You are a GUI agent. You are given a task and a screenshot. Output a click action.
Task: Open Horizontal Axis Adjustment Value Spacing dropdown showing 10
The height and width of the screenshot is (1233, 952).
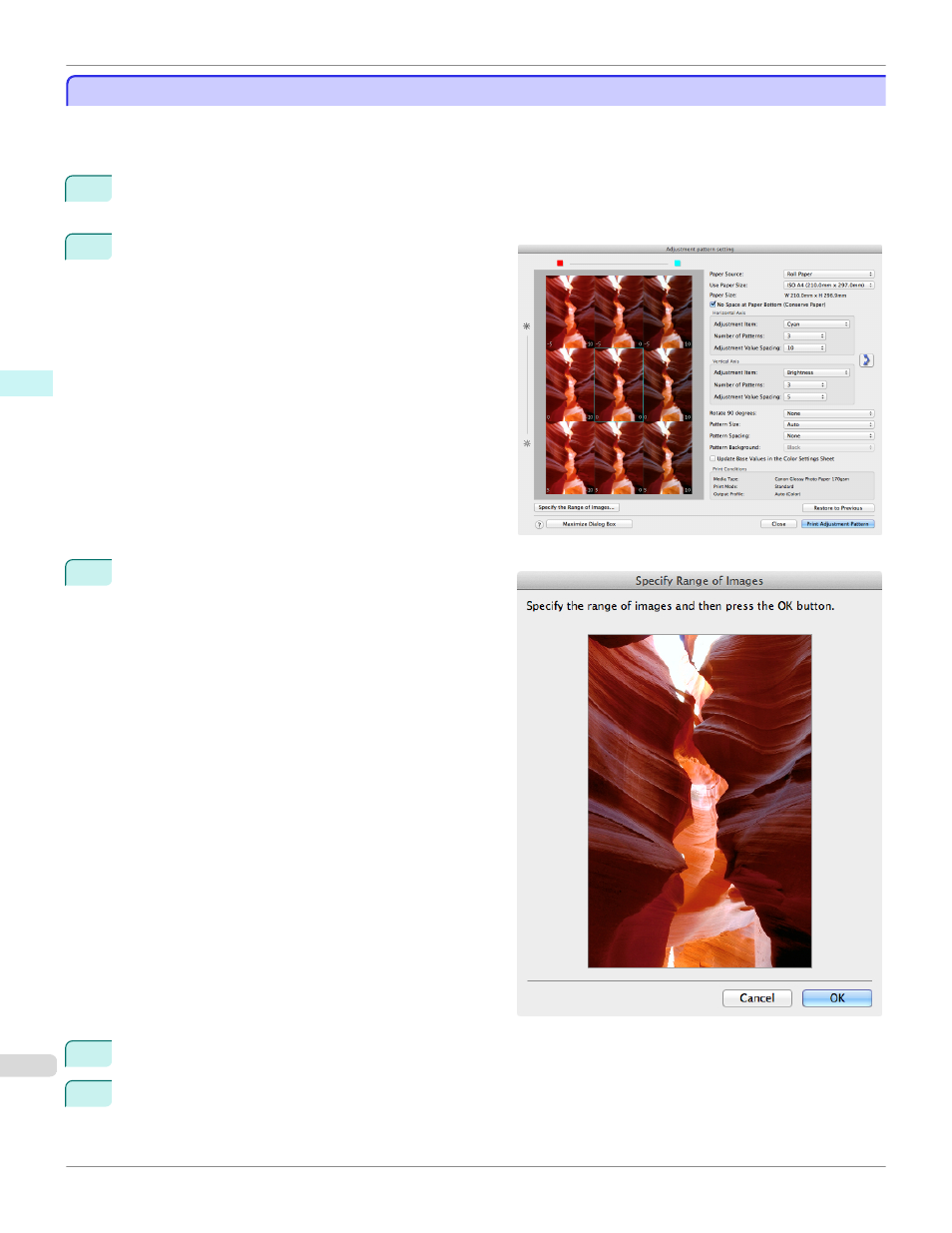pyautogui.click(x=804, y=347)
